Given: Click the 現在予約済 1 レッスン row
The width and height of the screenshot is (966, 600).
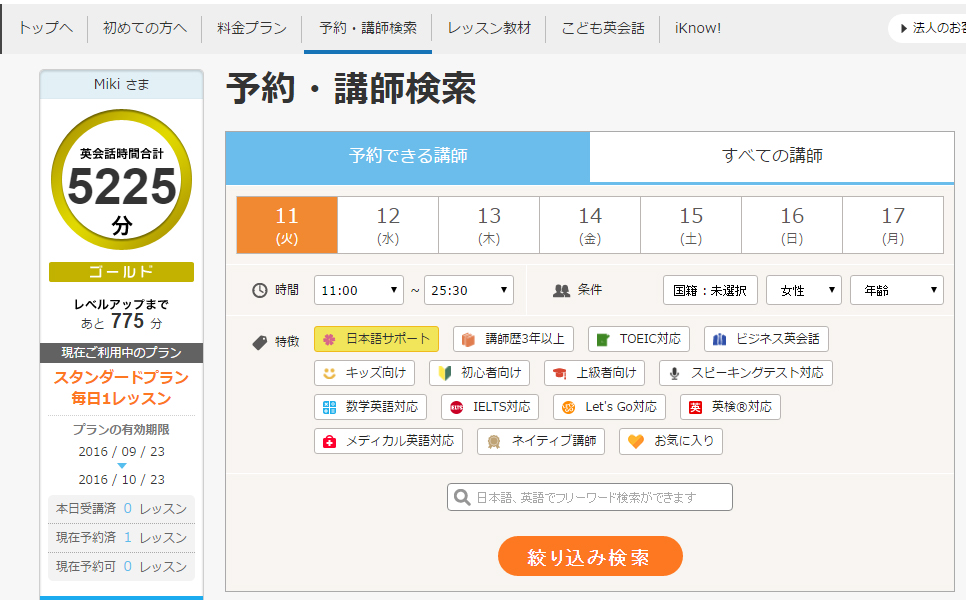Looking at the screenshot, I should tap(121, 538).
